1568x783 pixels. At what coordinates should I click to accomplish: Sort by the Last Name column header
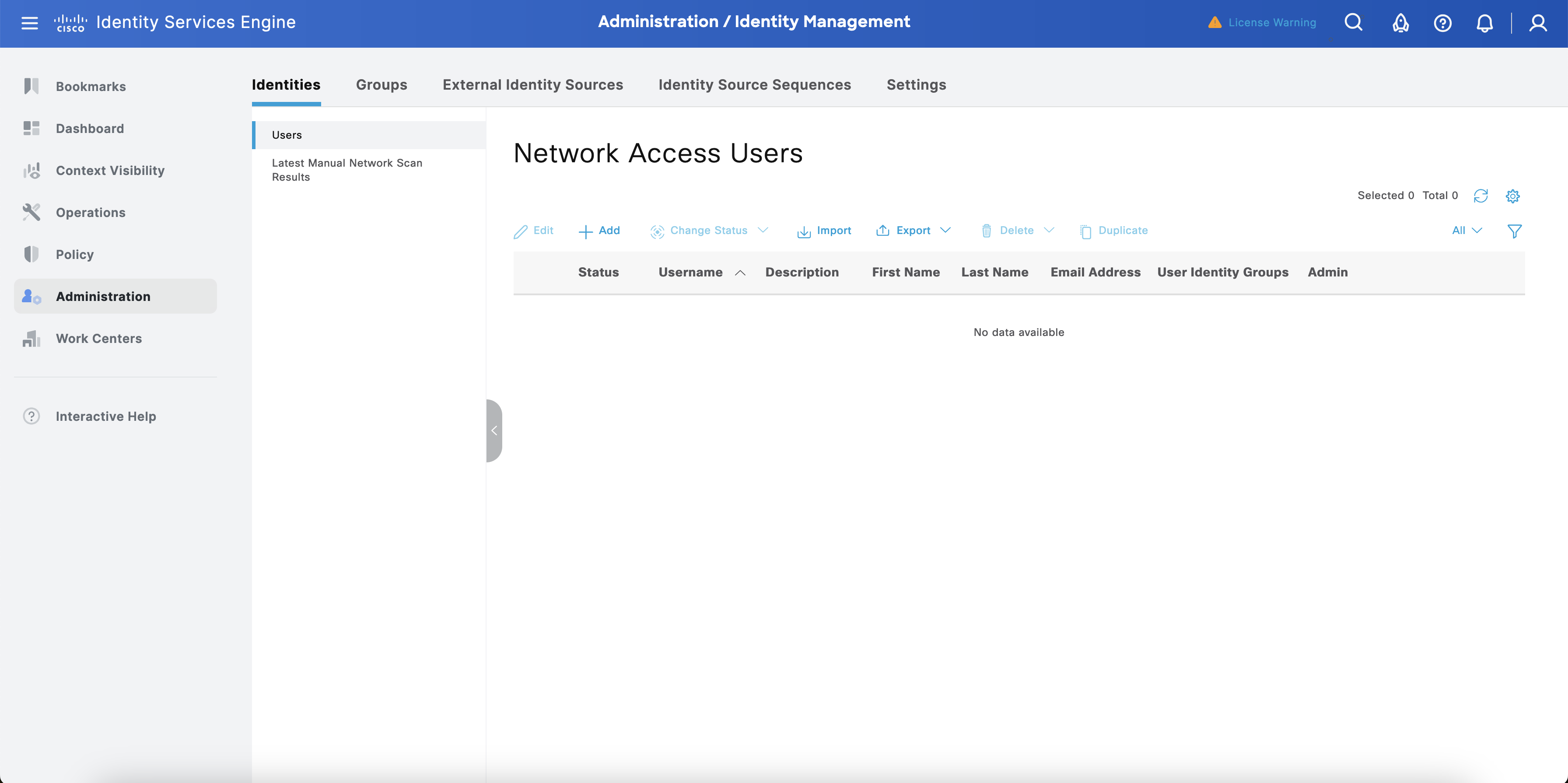tap(994, 272)
